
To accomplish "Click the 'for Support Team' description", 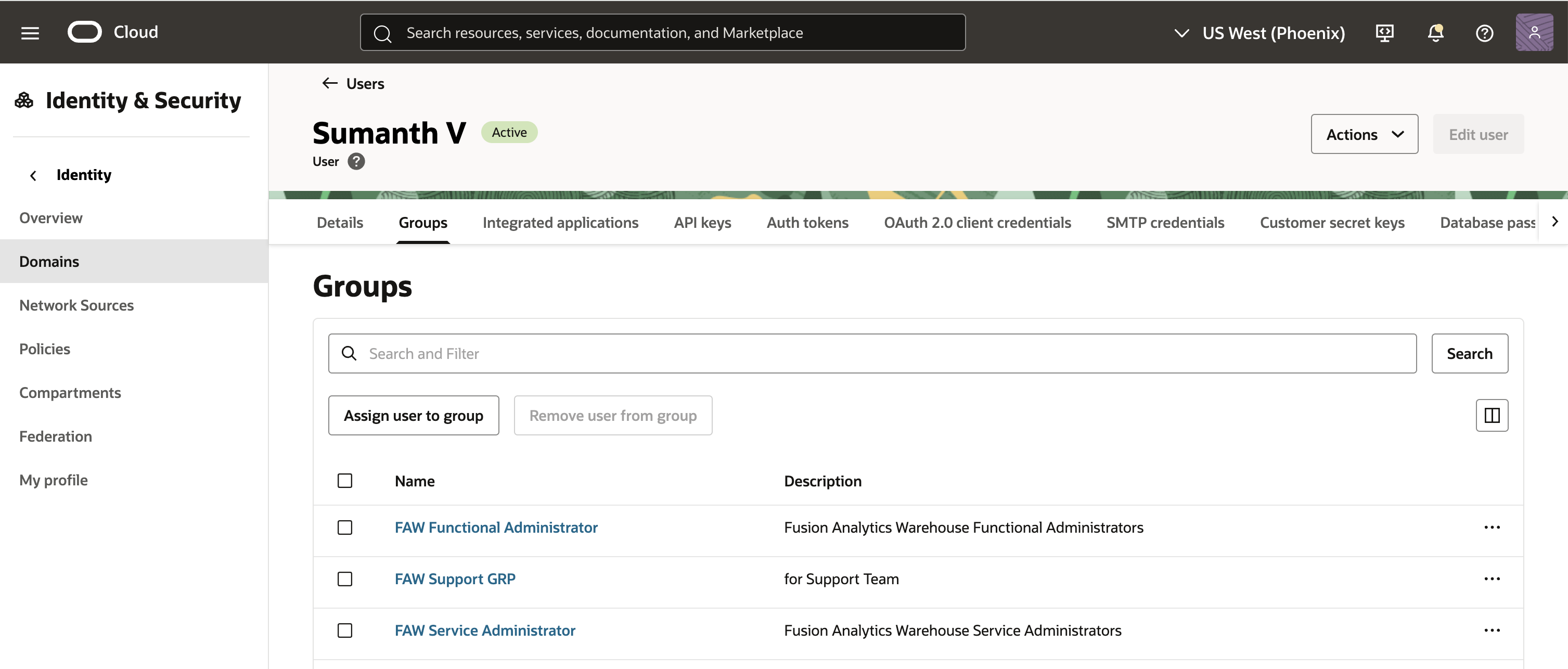I will tap(841, 579).
